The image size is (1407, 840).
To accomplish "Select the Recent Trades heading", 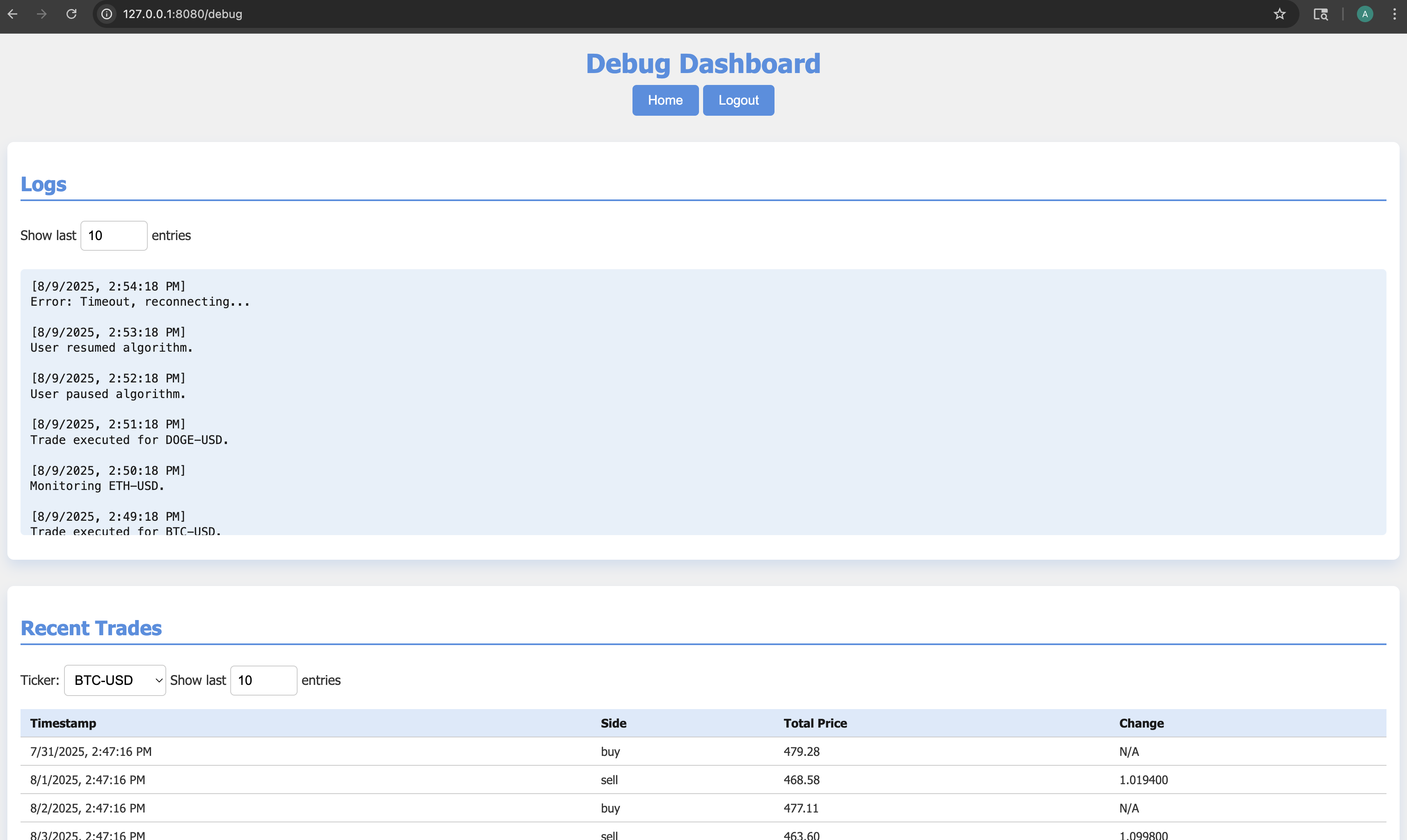I will [91, 628].
